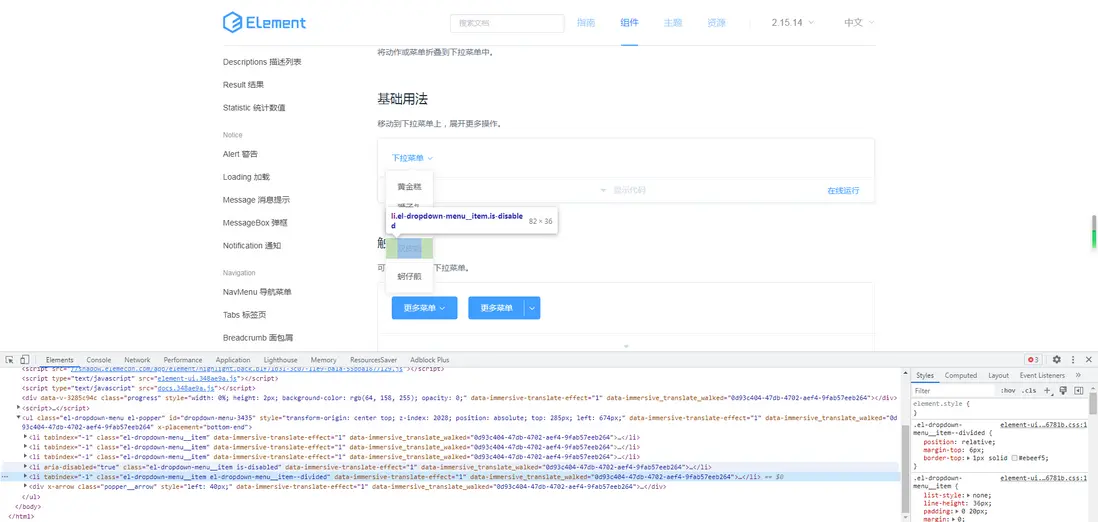Close the DevTools panel

[x=1088, y=359]
